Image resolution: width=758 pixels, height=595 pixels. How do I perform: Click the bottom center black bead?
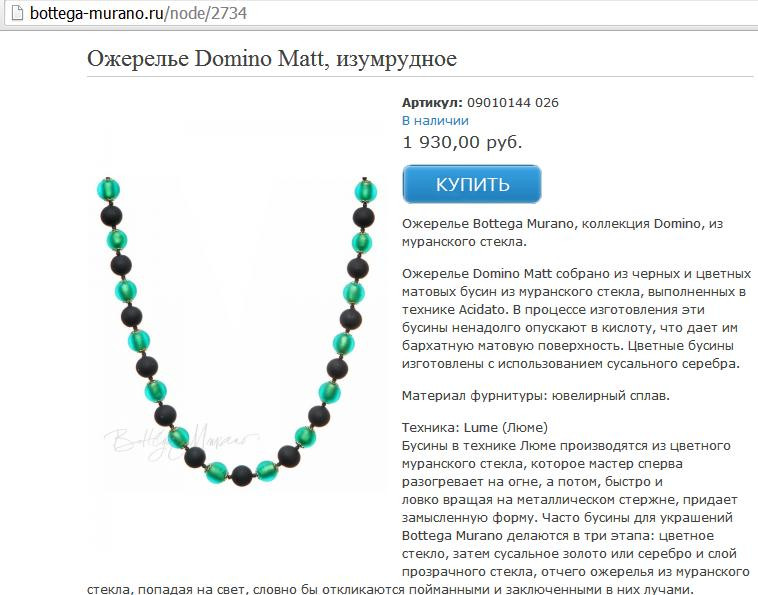pyautogui.click(x=242, y=476)
